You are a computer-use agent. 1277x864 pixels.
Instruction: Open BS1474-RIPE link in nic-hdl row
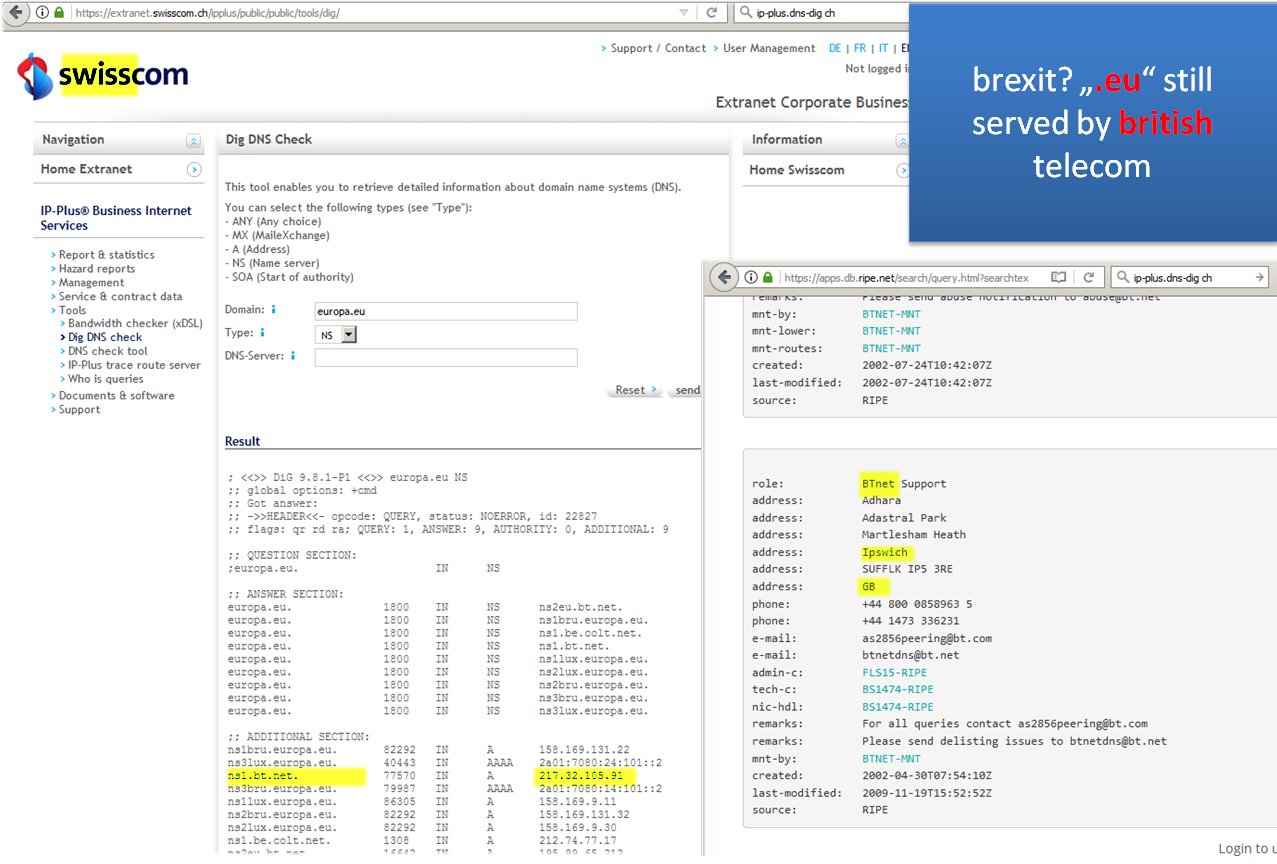click(x=897, y=707)
